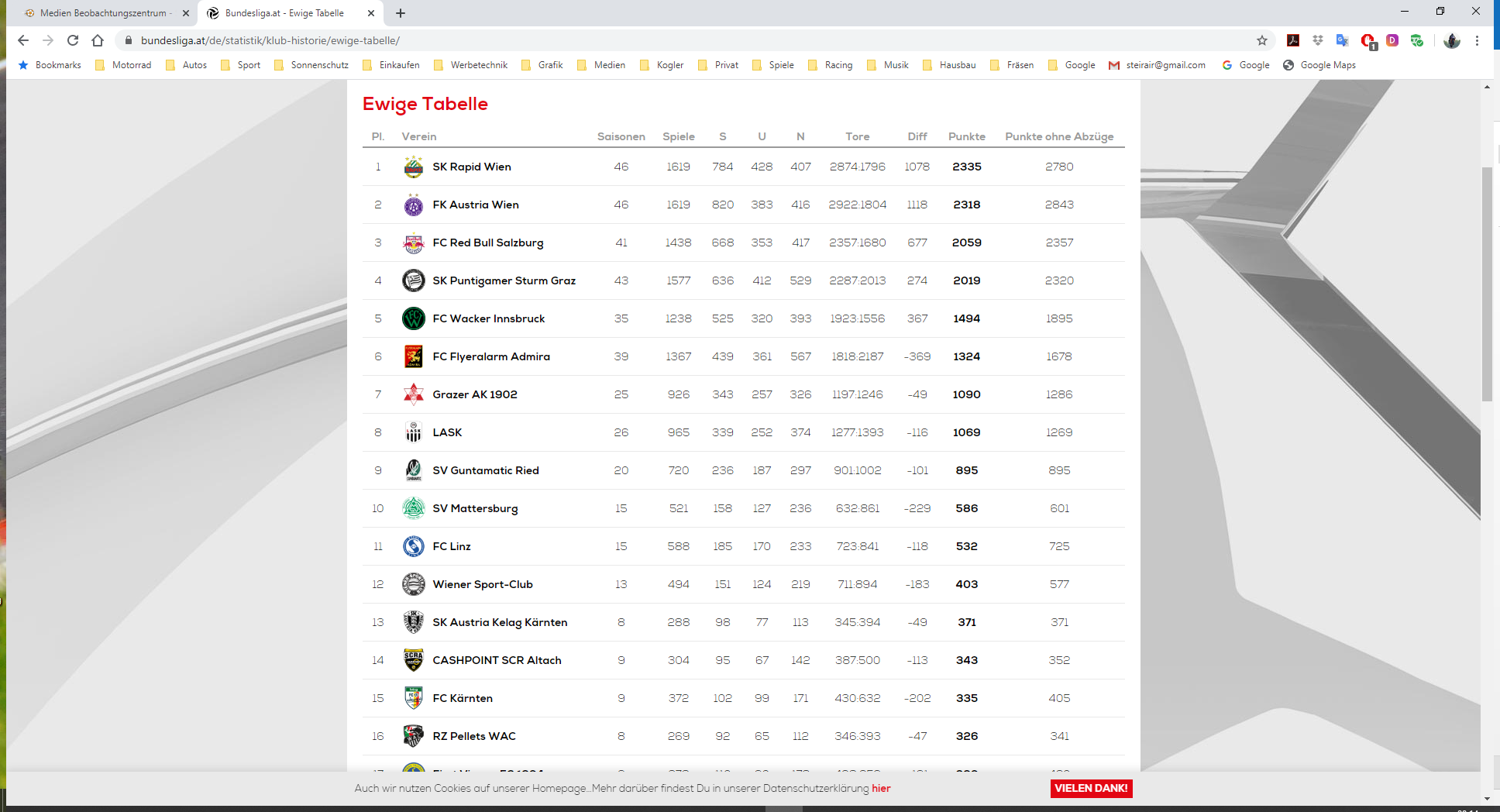Click the FC Wacker Innsbruck crest
The width and height of the screenshot is (1500, 812).
click(414, 318)
